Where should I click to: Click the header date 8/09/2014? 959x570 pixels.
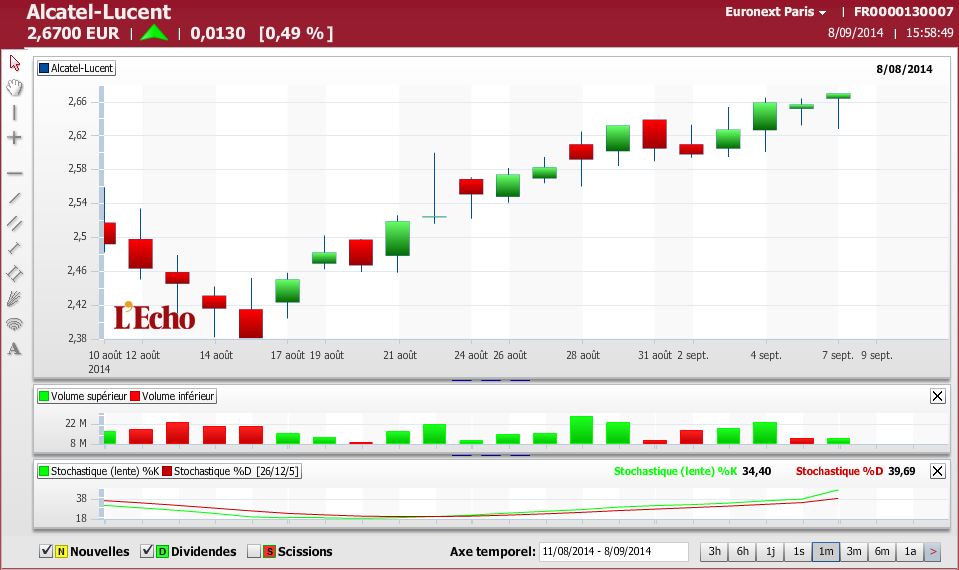855,32
